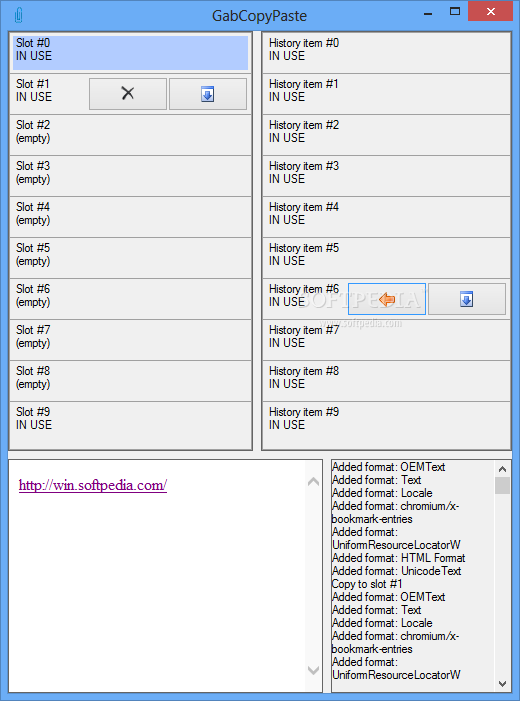Select History item #8
Screen dimensions: 520x701
386,381
